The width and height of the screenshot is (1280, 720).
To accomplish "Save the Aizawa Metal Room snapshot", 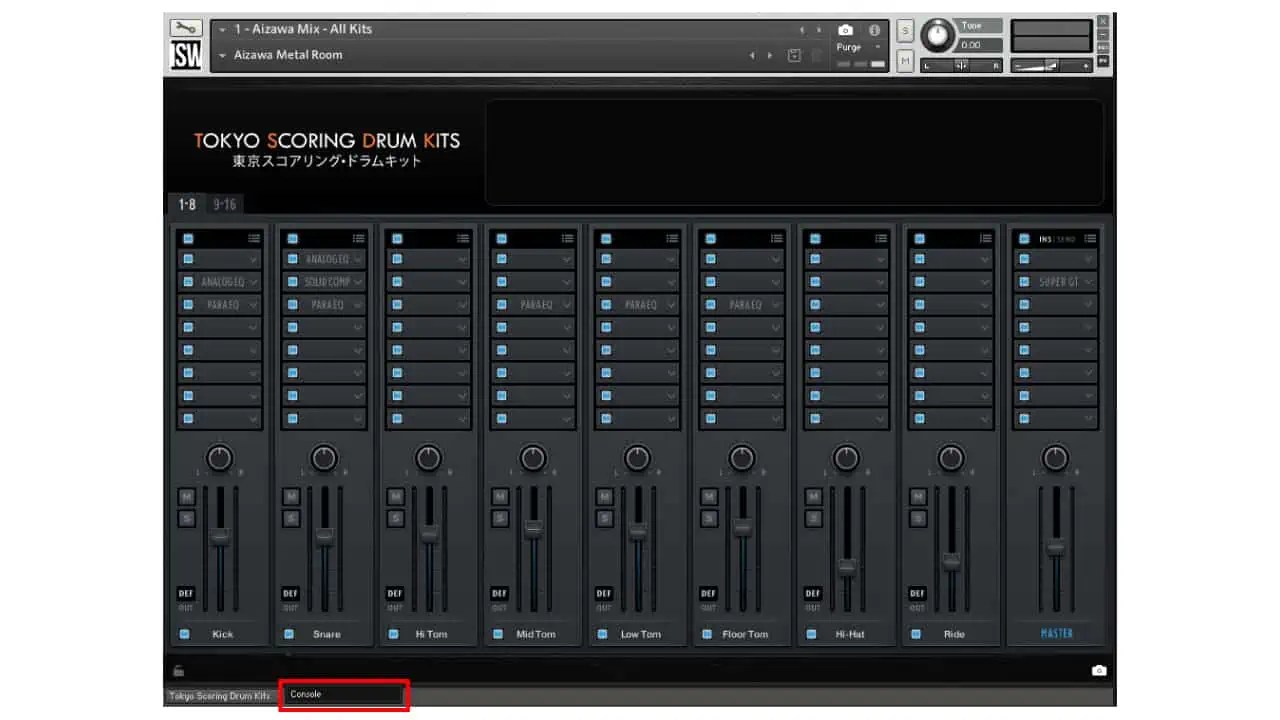I will coord(794,55).
